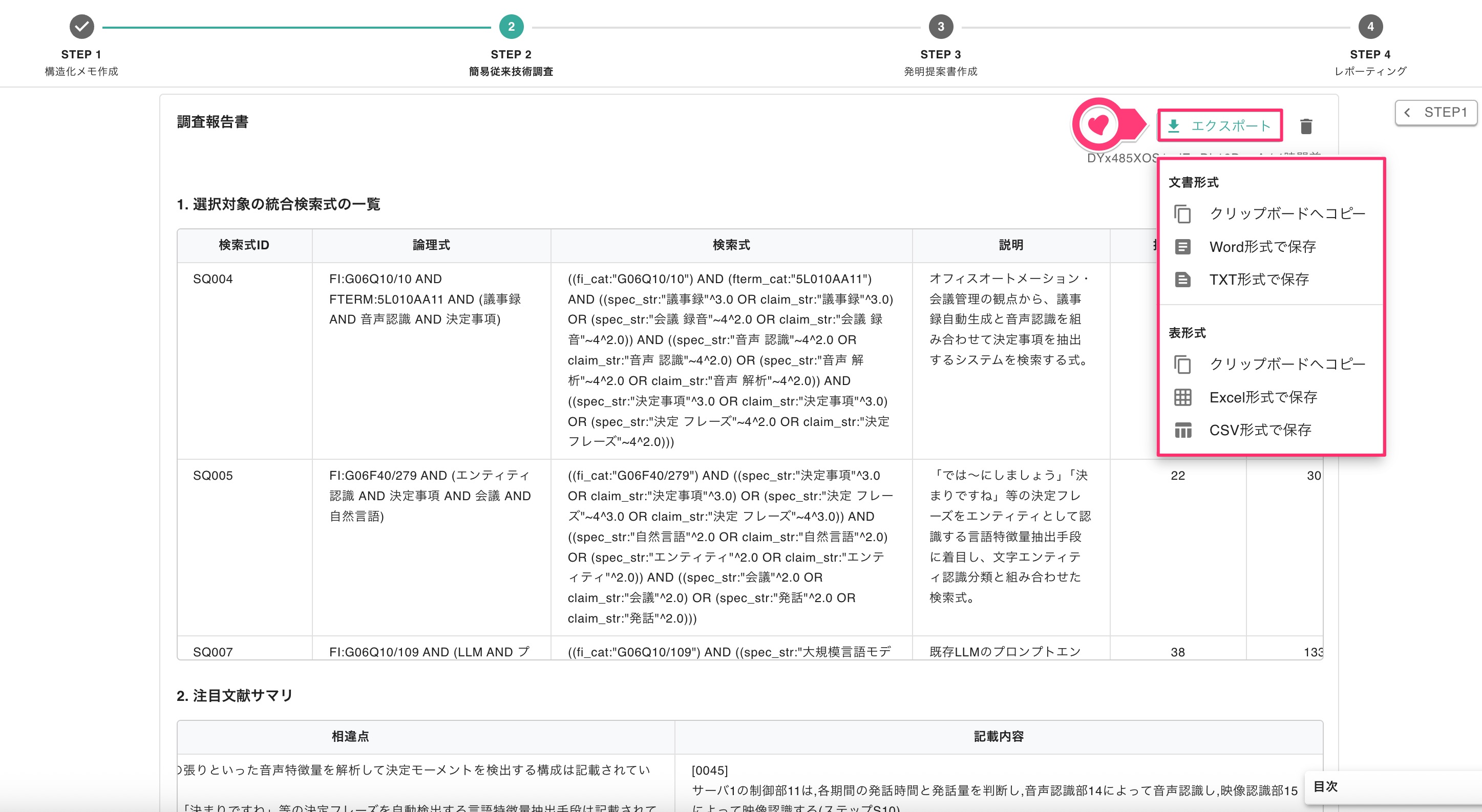The image size is (1482, 812).
Task: Click SQ005 logic formula FI:G06F40/279 cell
Action: pos(432,547)
